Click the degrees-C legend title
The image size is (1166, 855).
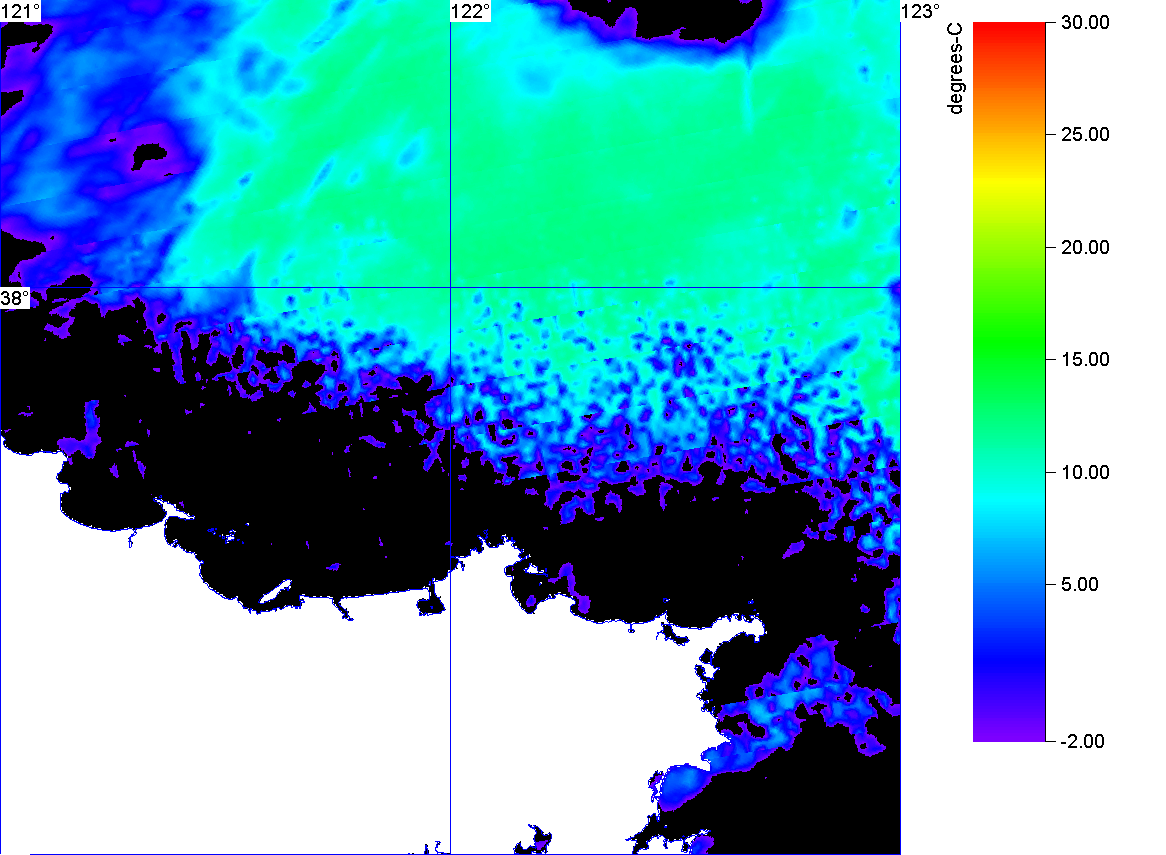point(956,68)
